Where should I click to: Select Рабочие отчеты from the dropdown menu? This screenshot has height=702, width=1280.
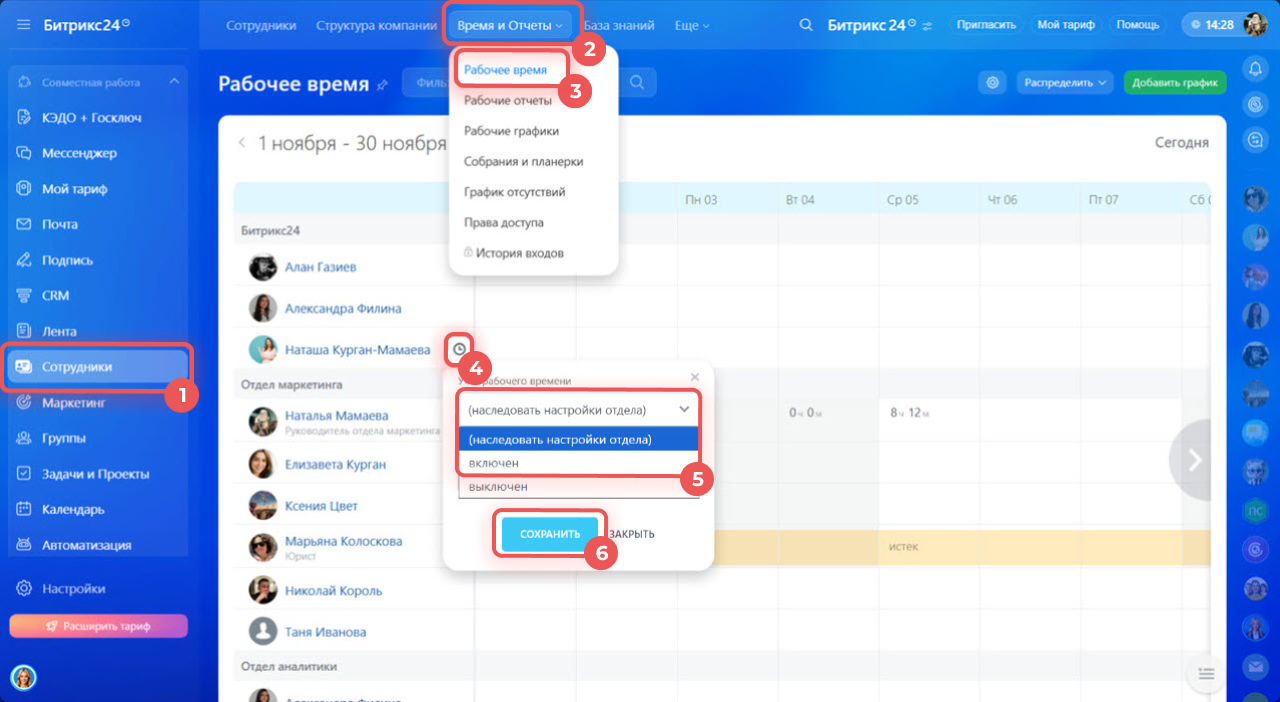click(x=507, y=100)
